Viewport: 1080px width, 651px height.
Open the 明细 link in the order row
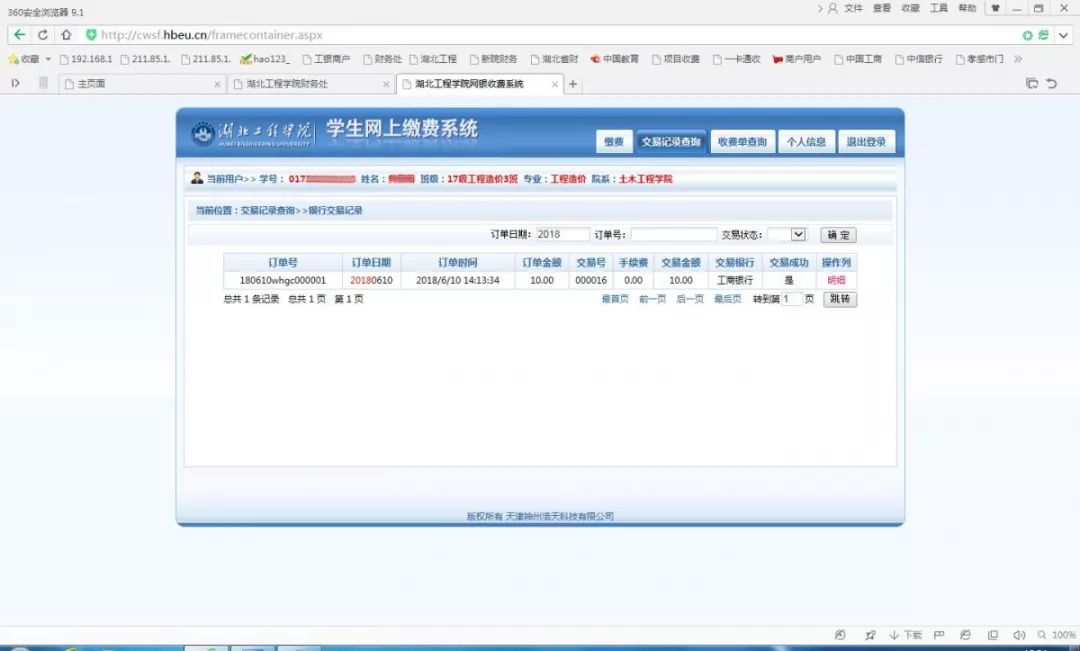coord(836,280)
